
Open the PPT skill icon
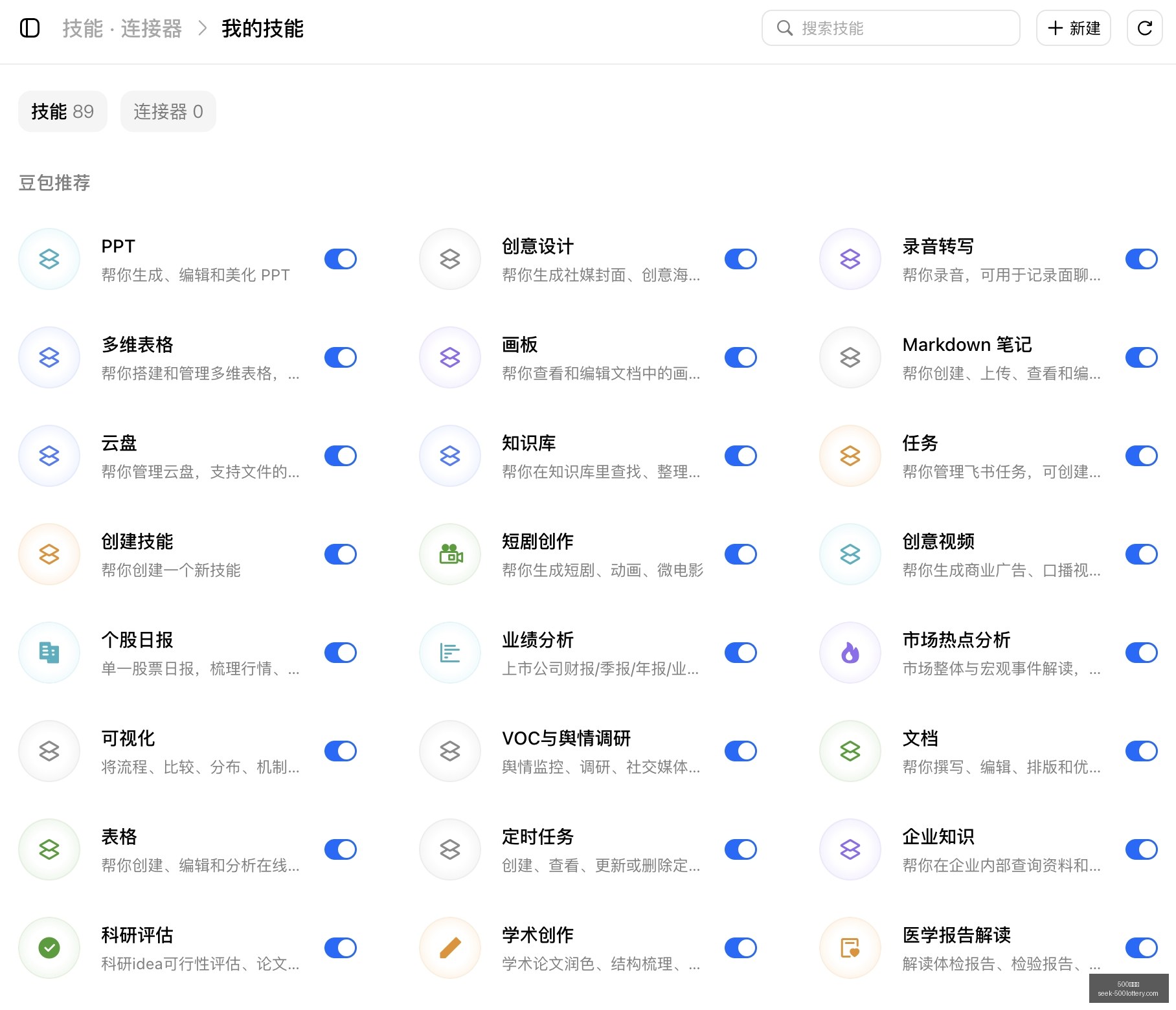pos(49,259)
